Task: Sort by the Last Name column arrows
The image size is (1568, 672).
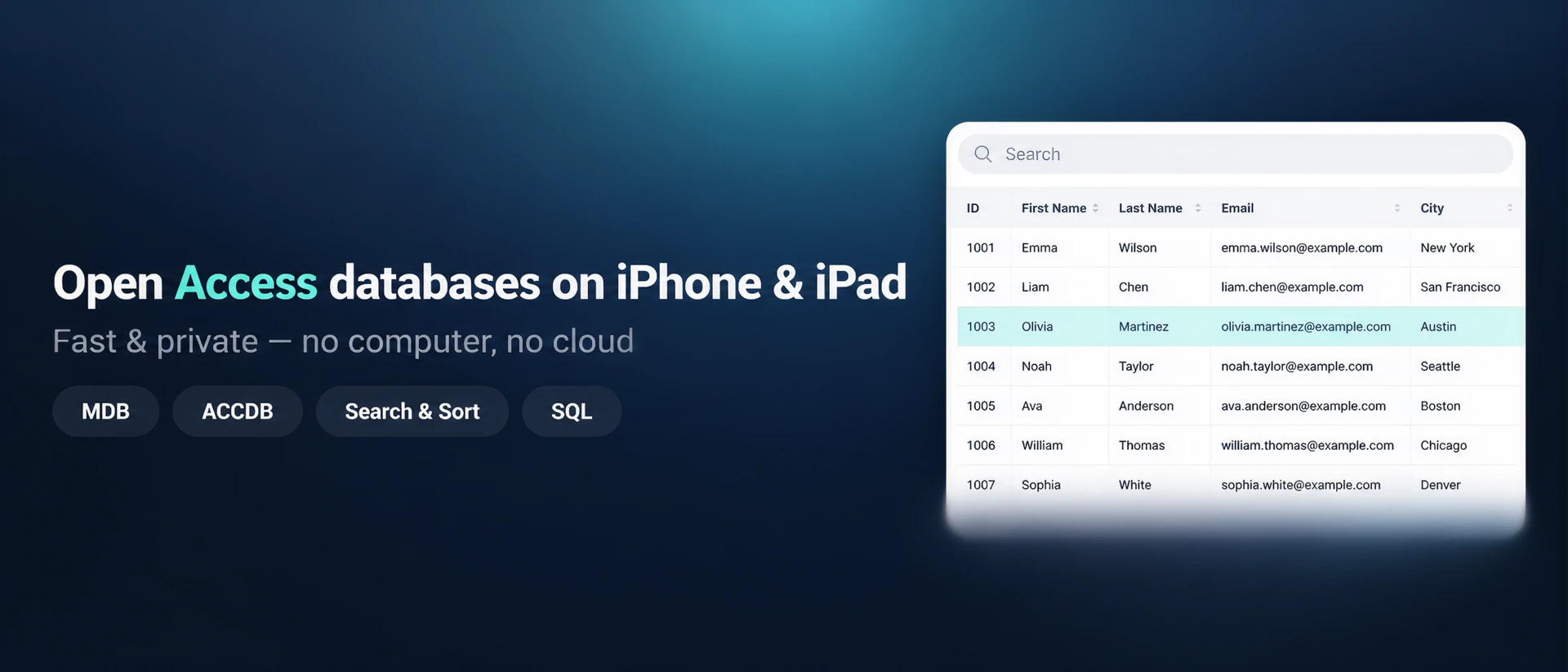Action: 1198,208
